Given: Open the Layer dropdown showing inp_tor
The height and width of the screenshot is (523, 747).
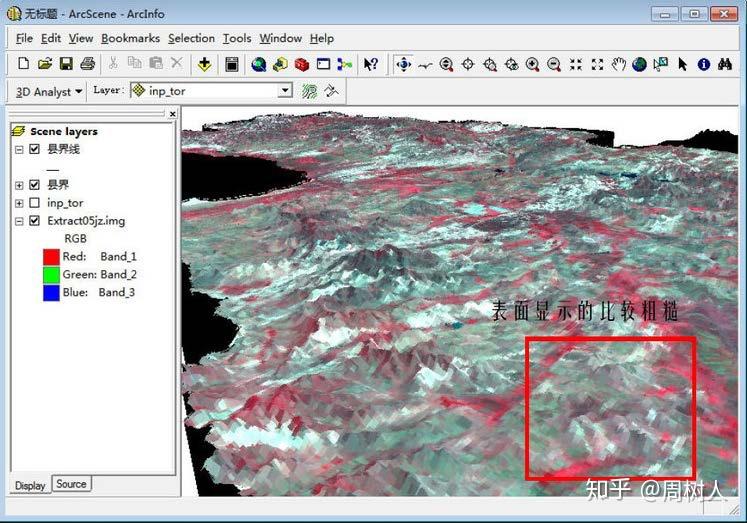Looking at the screenshot, I should click(x=285, y=91).
